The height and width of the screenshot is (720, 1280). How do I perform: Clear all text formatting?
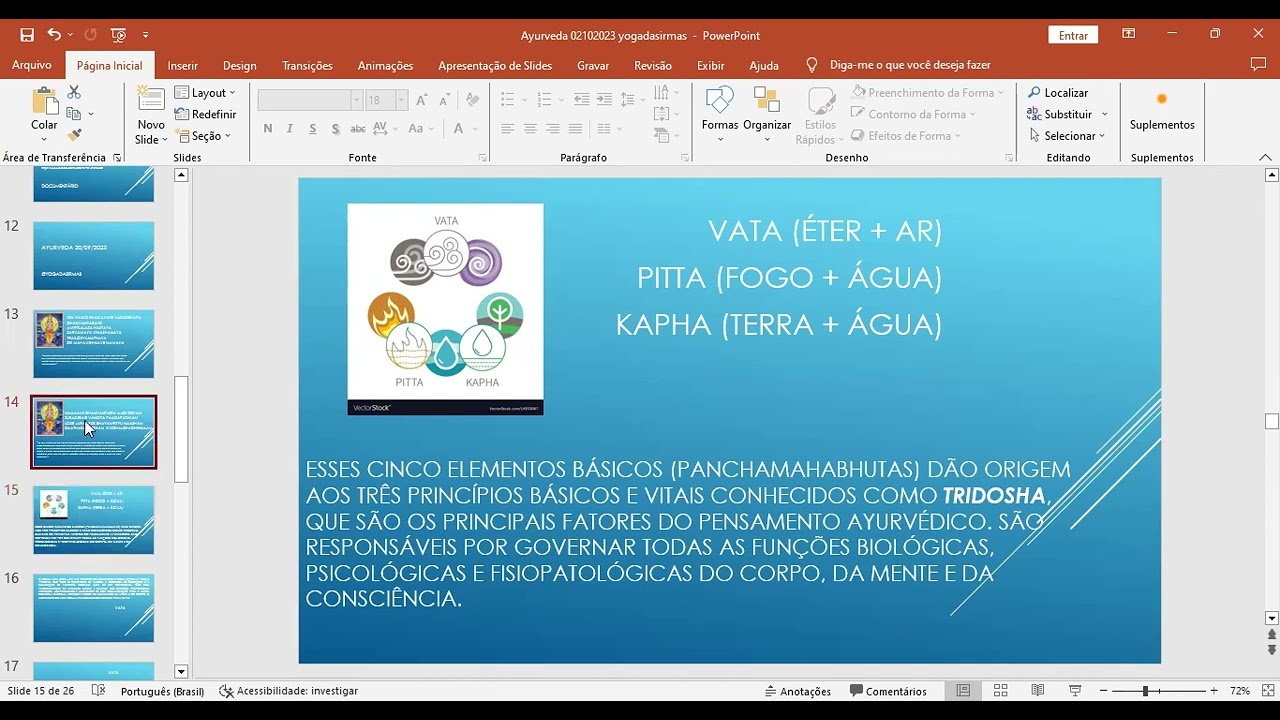[x=473, y=100]
